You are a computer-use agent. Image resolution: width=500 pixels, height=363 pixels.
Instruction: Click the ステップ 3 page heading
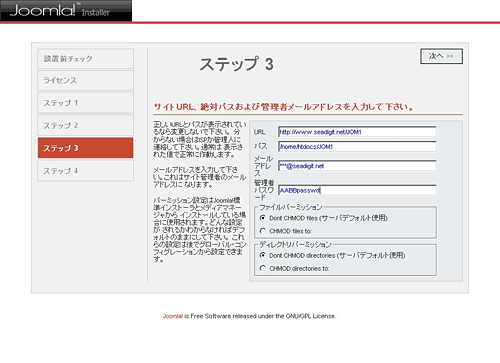pyautogui.click(x=236, y=64)
